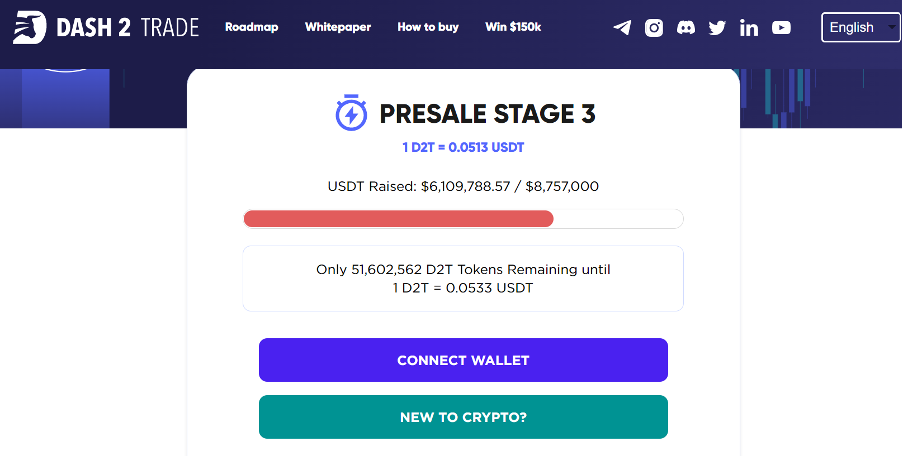The image size is (902, 456).
Task: Click the CONNECT WALLET button
Action: 463,360
